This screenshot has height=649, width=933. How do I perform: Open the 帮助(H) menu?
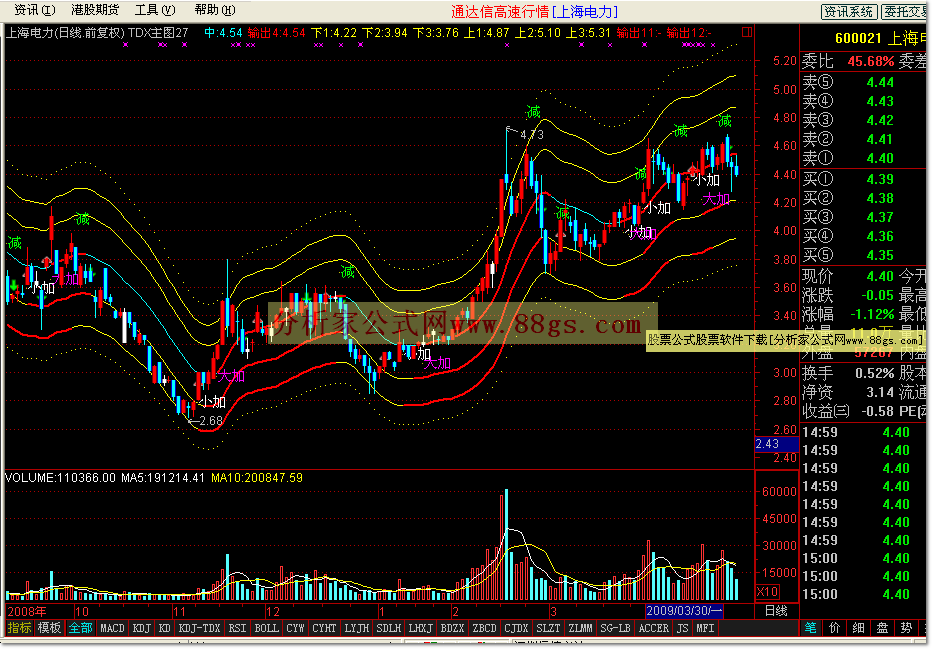[215, 10]
